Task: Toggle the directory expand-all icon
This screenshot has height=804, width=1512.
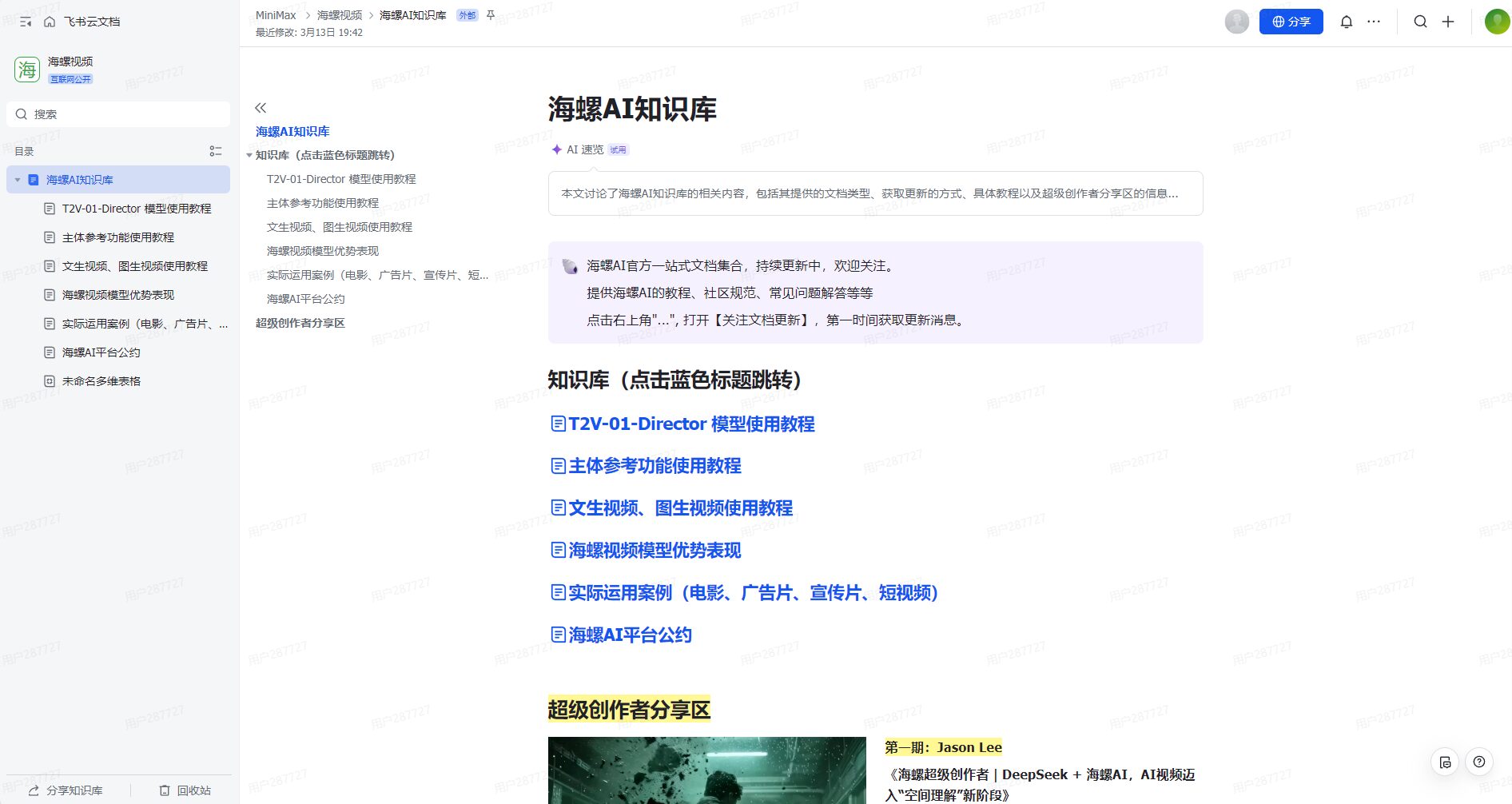Action: tap(215, 151)
